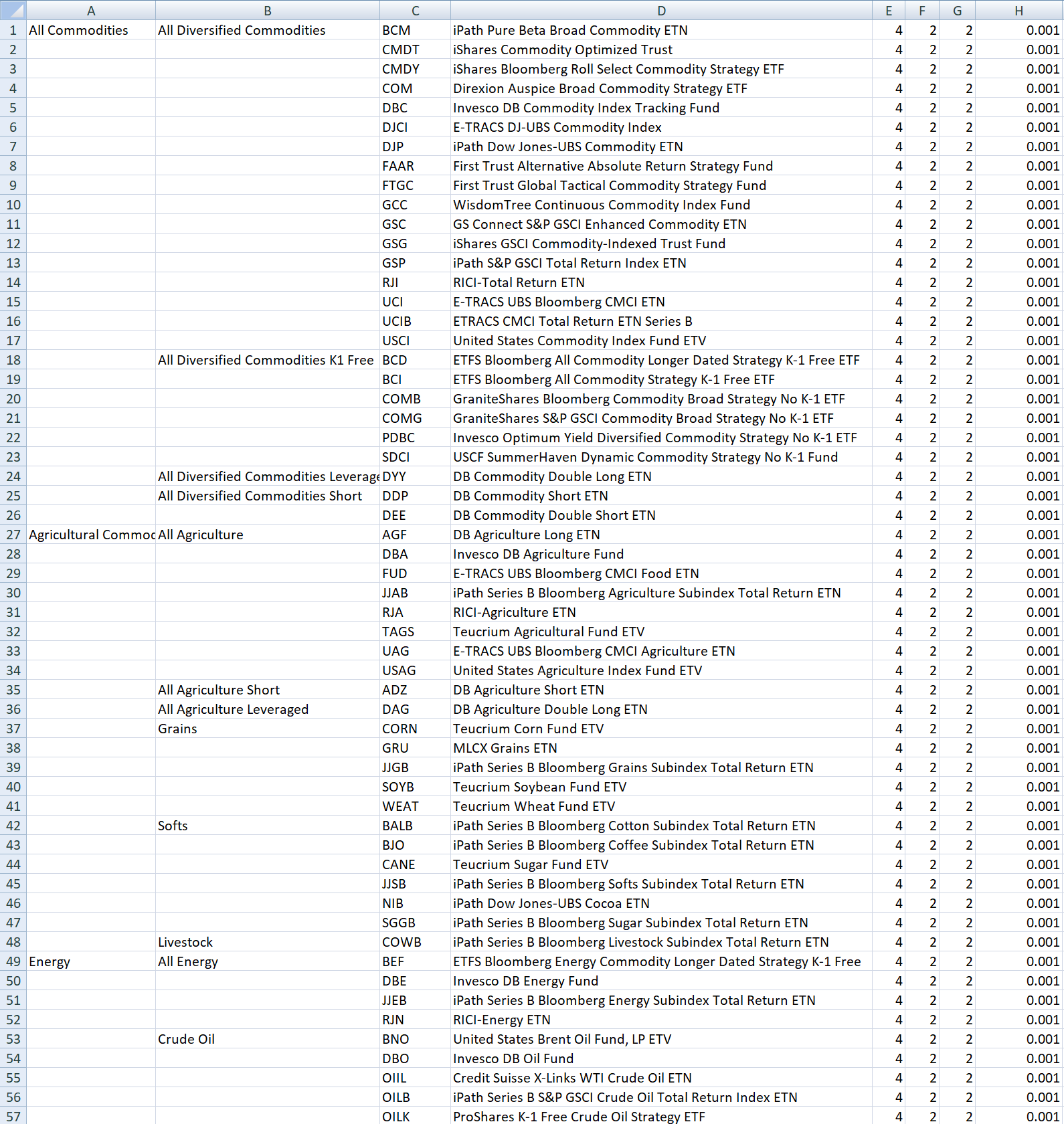Screen dimensions: 1064x1124
Task: Click ticker cell 'PDBC'
Action: coord(415,438)
